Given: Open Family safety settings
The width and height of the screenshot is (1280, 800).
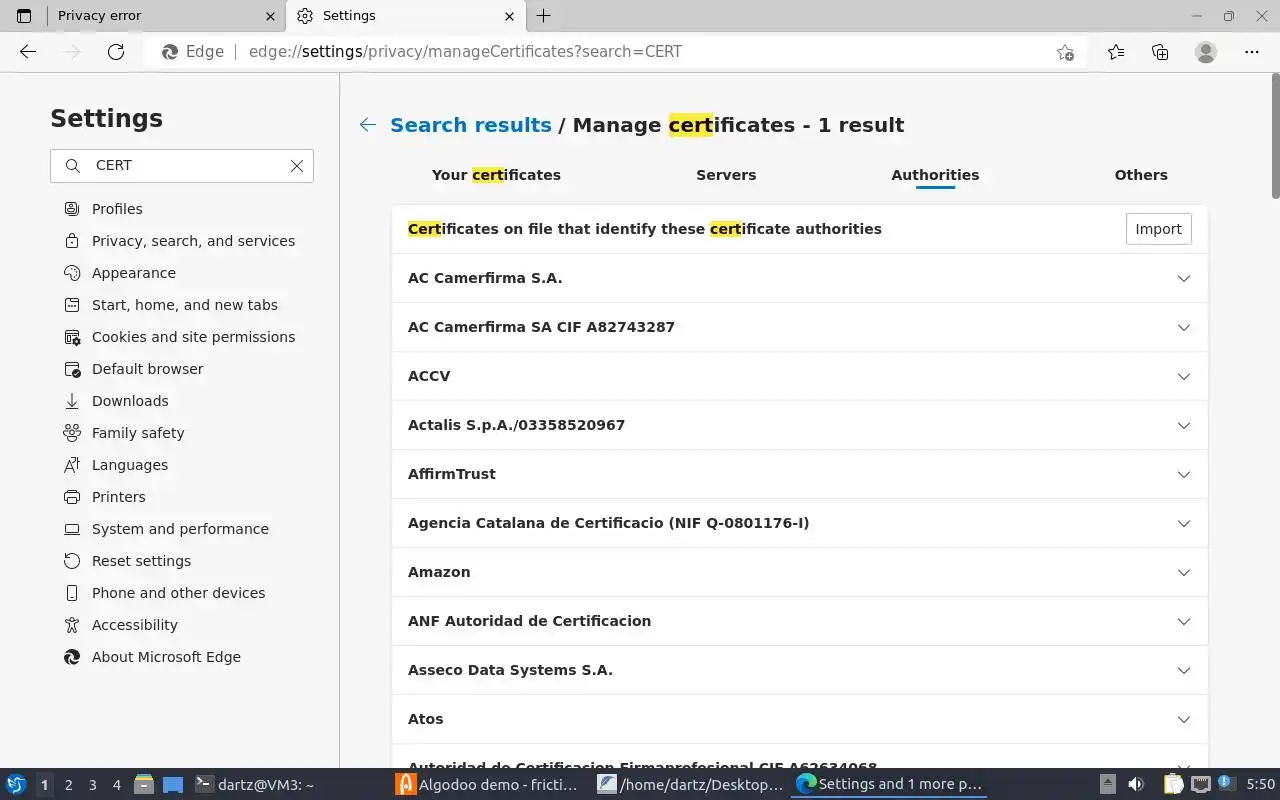Looking at the screenshot, I should tap(138, 433).
